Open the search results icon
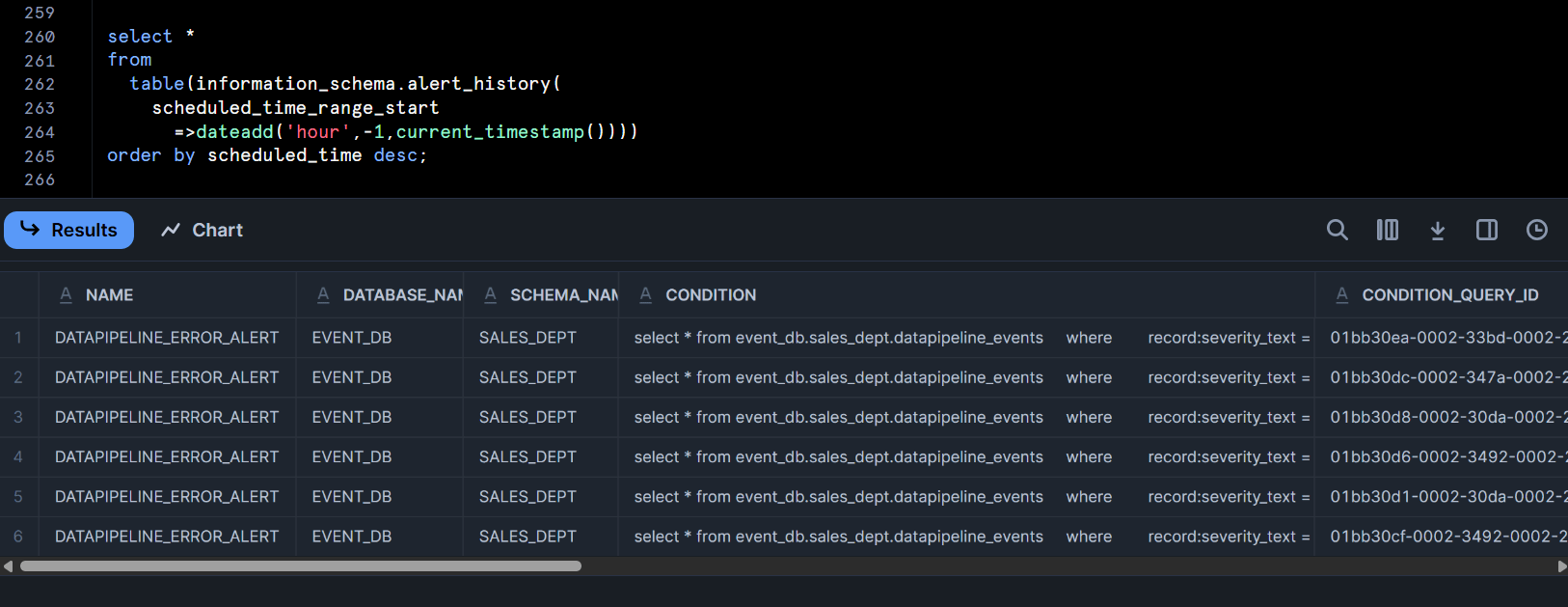This screenshot has width=1568, height=607. point(1337,230)
